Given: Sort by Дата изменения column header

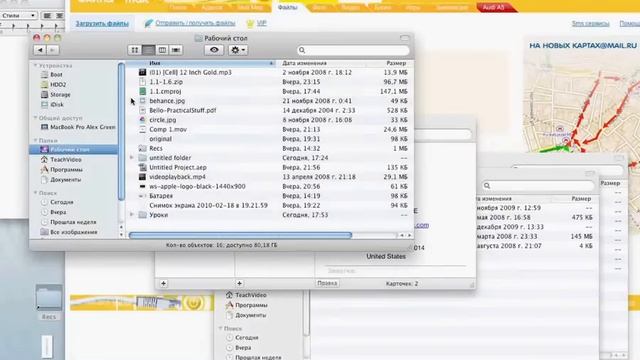Looking at the screenshot, I should [x=321, y=63].
